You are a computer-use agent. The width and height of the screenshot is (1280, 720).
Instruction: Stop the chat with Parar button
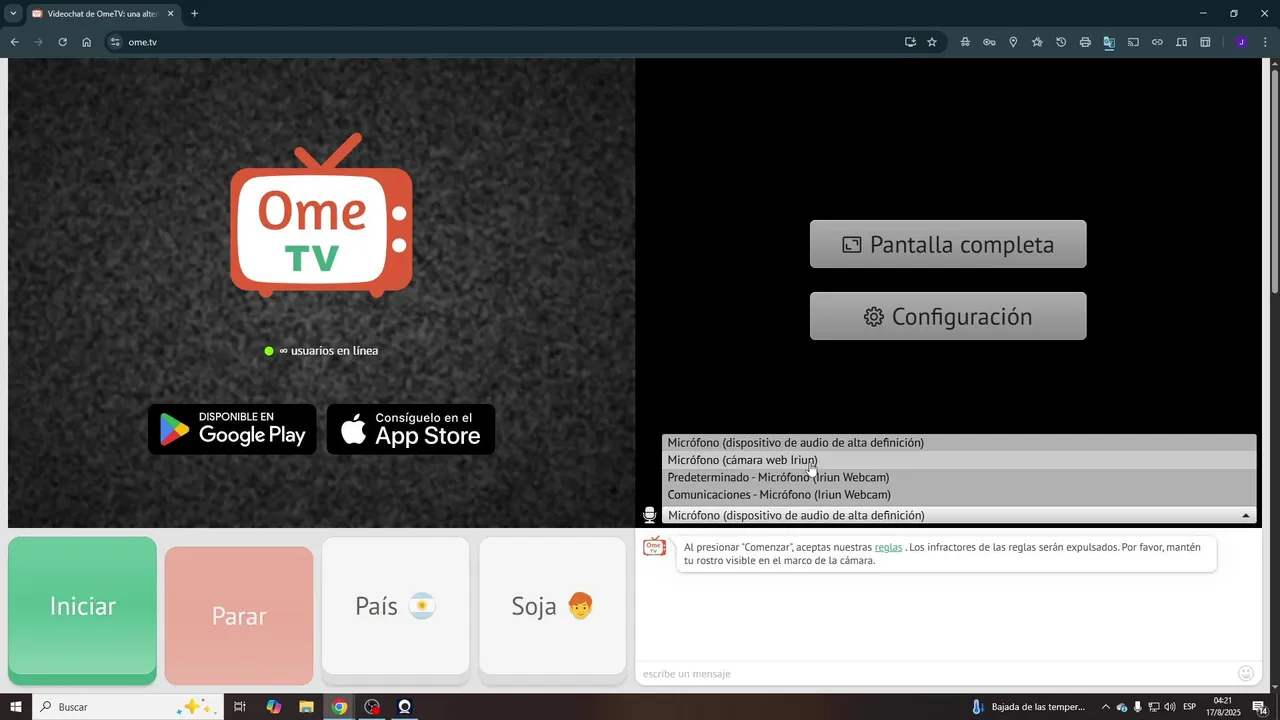click(x=239, y=616)
